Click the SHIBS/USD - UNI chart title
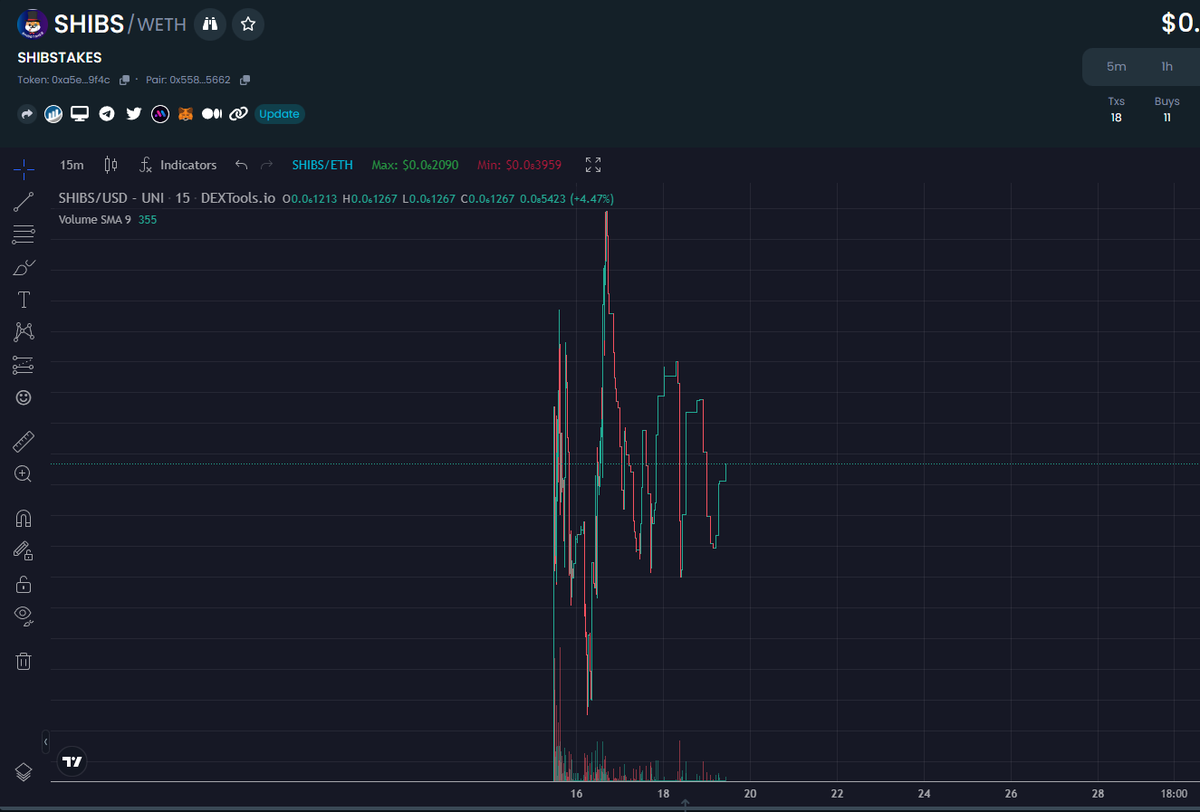 coord(111,199)
